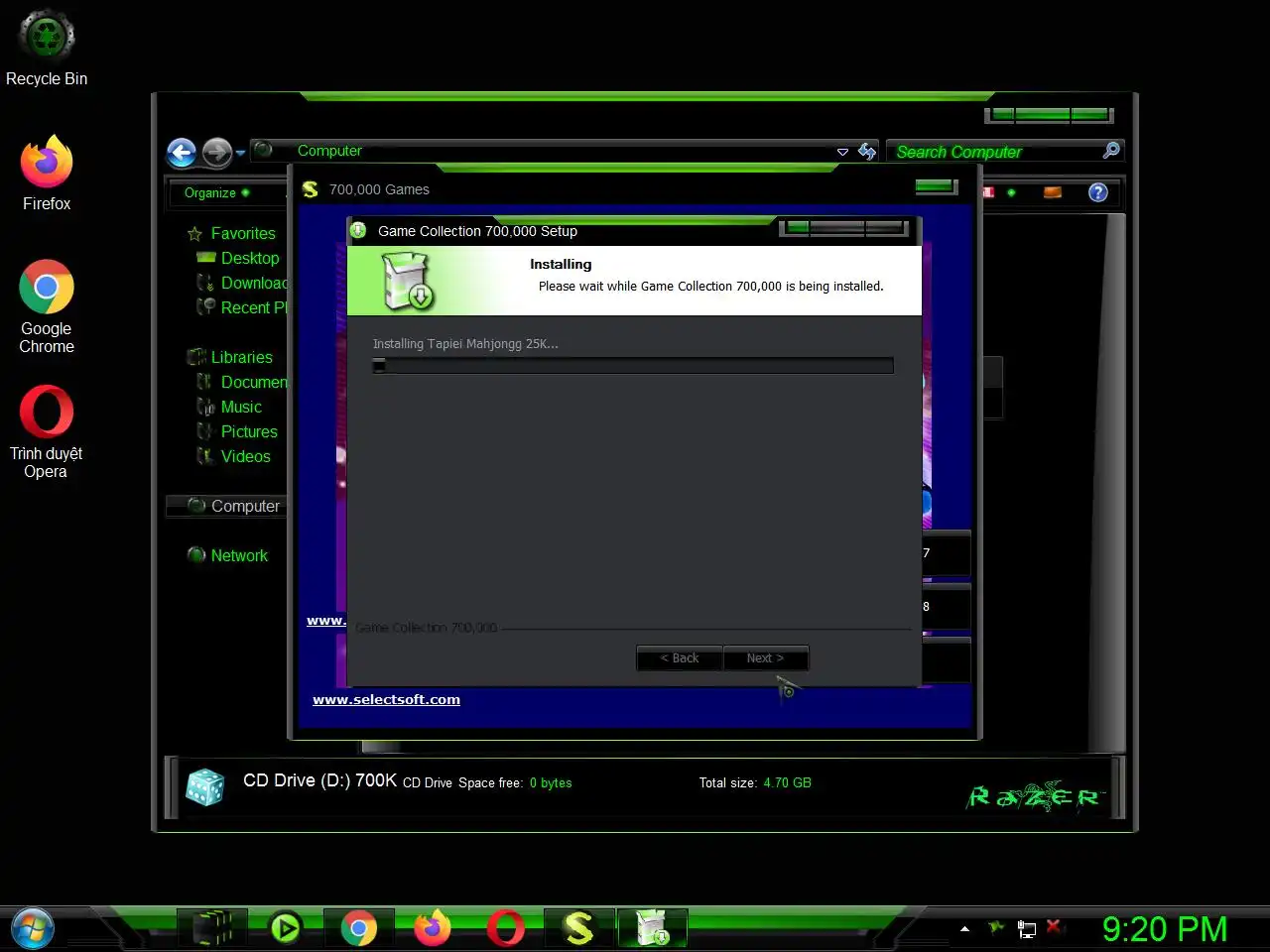Click the 700,000 Games window S icon
This screenshot has height=952, width=1270.
311,188
